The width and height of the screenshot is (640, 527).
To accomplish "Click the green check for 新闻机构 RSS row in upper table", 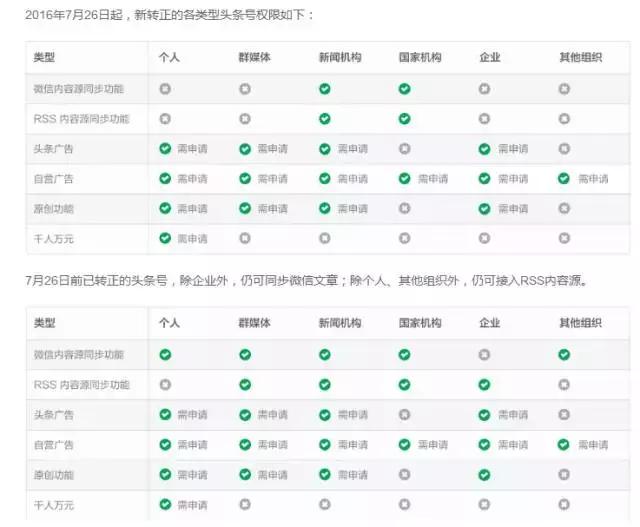I will click(x=324, y=119).
